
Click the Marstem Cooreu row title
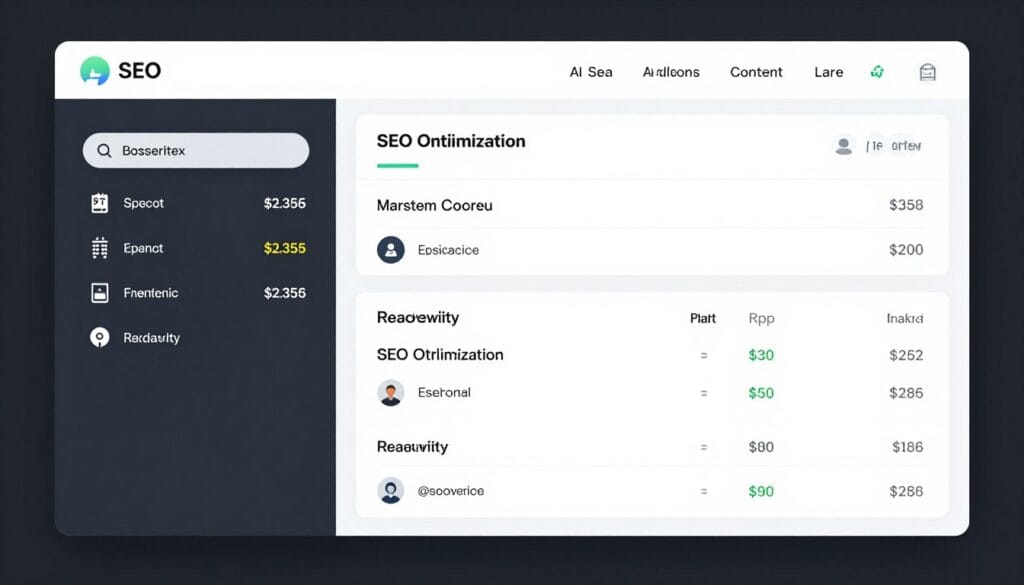(x=434, y=205)
